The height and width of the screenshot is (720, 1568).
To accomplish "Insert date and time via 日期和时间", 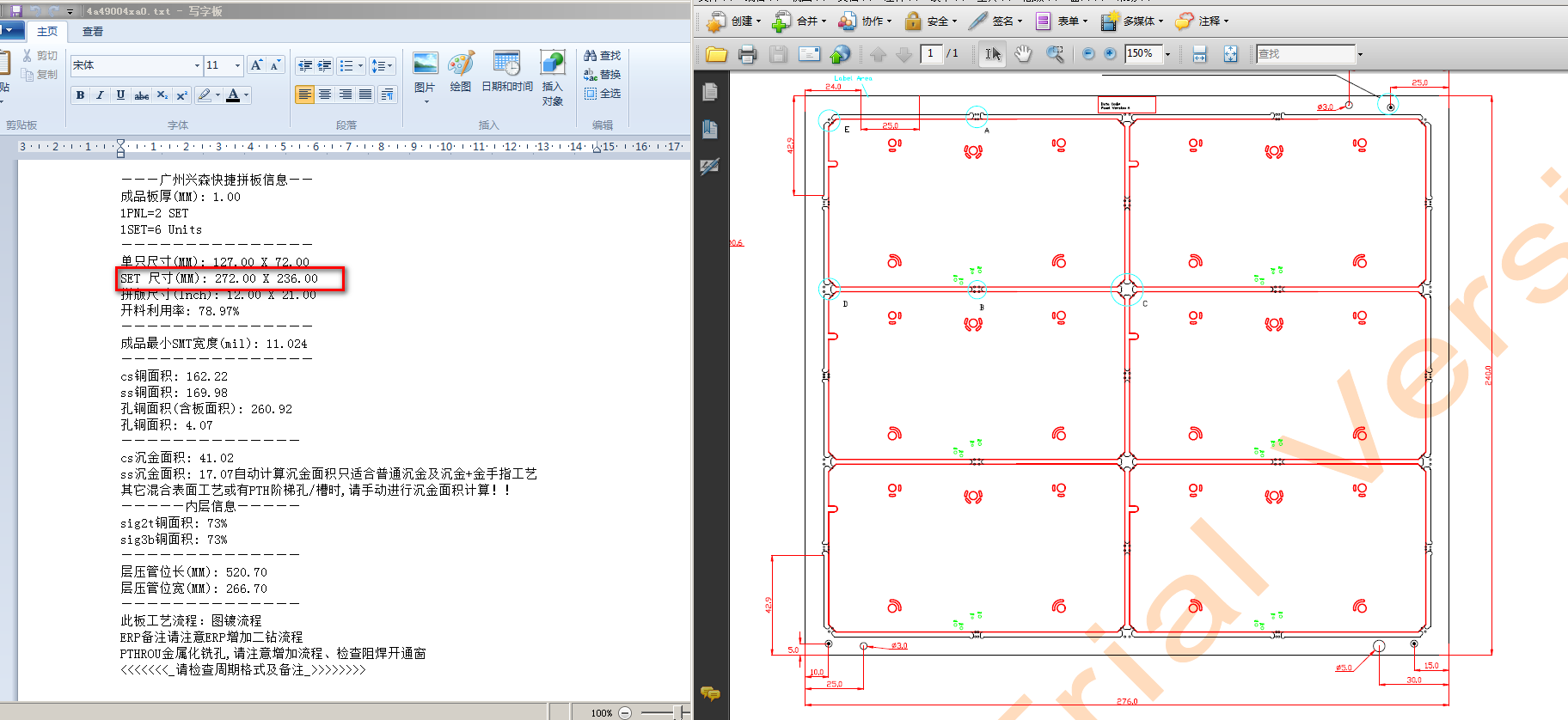I will click(x=507, y=72).
